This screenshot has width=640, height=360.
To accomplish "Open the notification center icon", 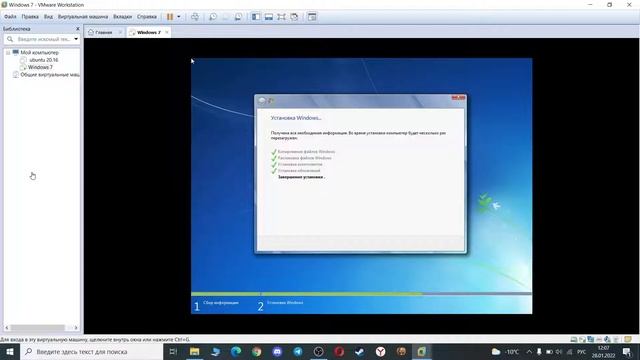I will 627,351.
